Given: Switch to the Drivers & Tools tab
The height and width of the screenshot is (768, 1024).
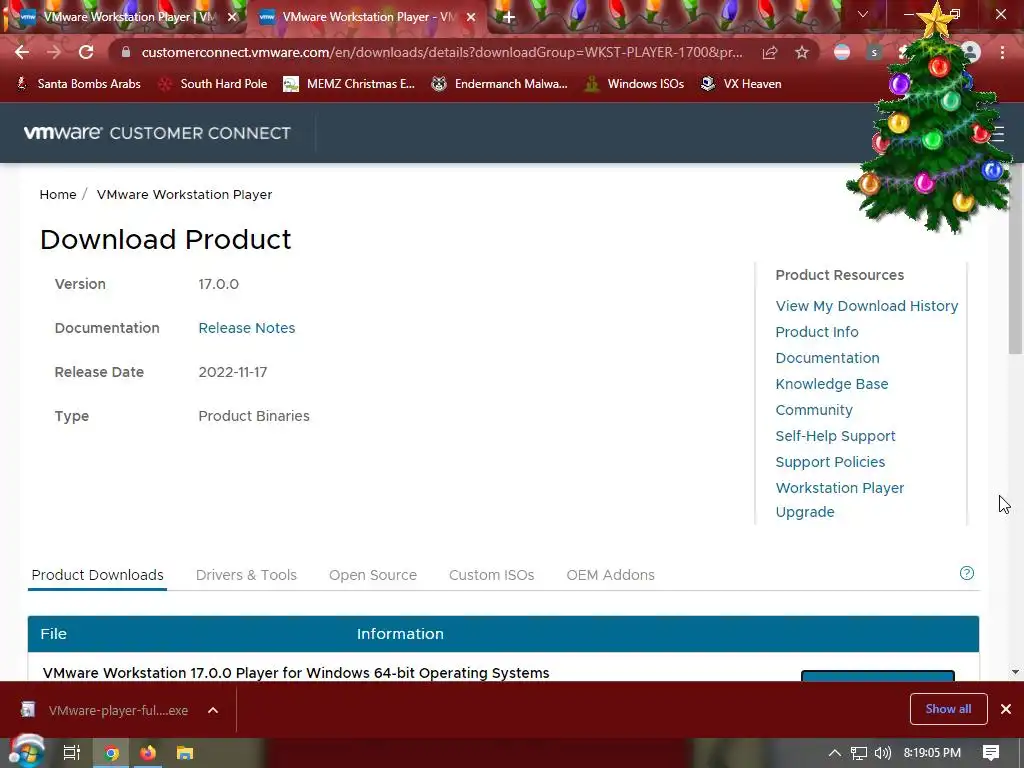Looking at the screenshot, I should tap(246, 575).
